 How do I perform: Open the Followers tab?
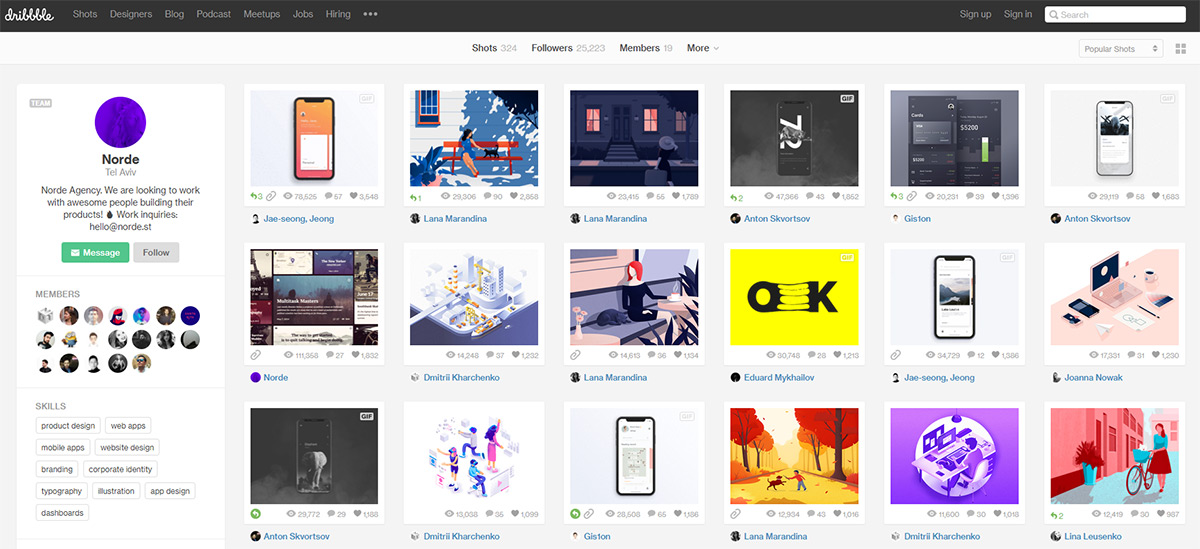568,48
